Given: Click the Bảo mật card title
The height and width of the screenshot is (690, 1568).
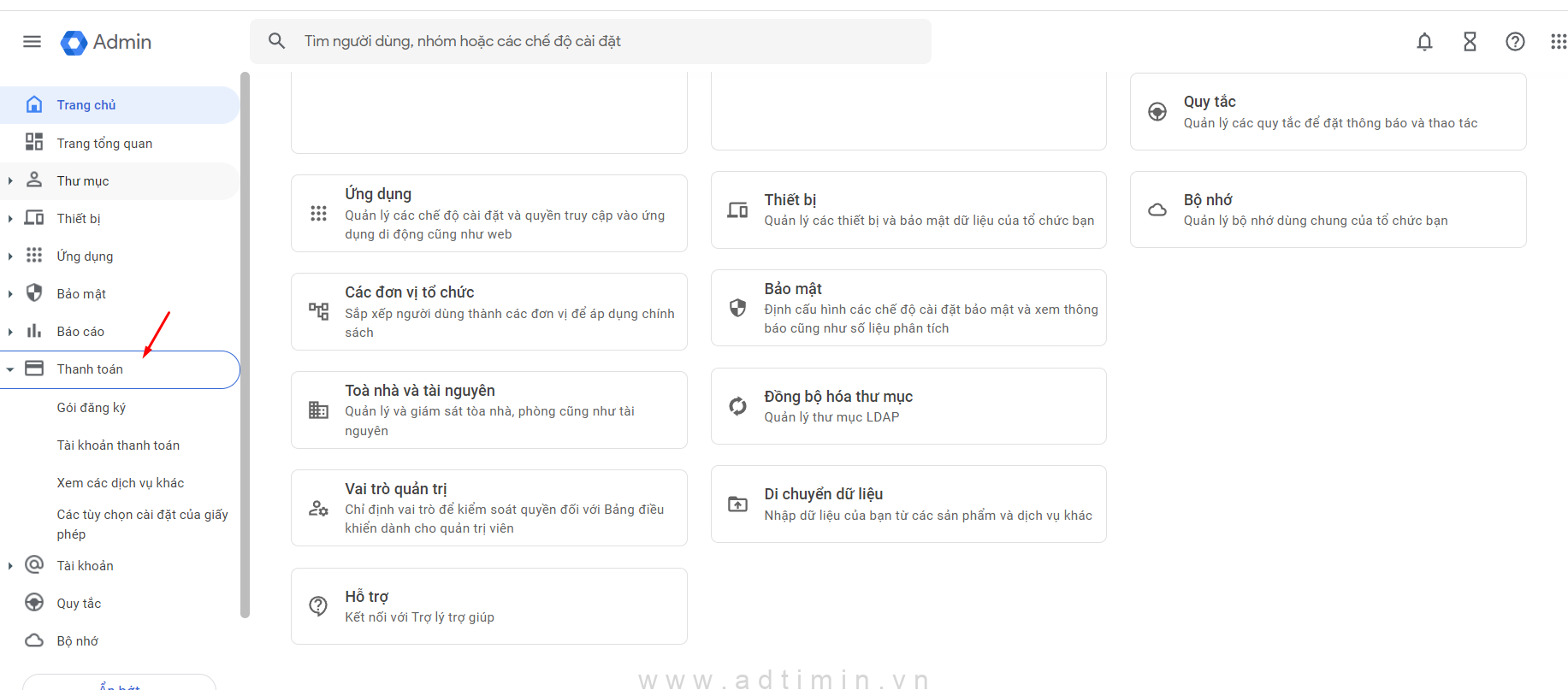Looking at the screenshot, I should point(793,289).
